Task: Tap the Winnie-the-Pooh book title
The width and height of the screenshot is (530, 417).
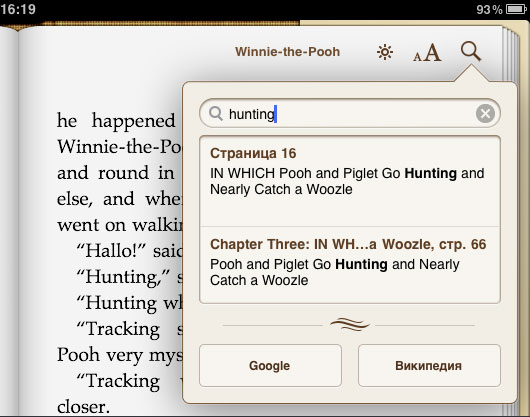Action: point(288,52)
